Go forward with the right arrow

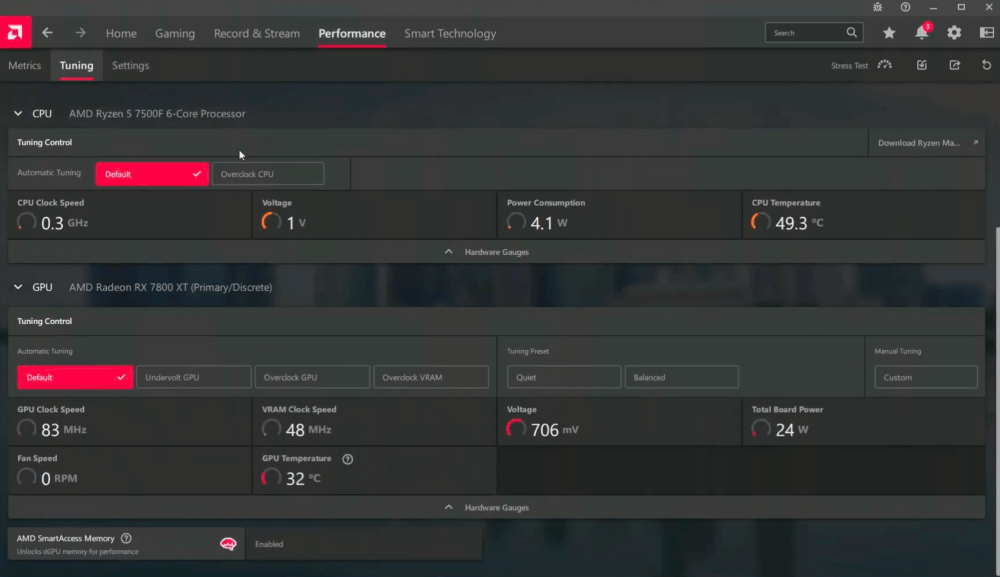pos(80,33)
